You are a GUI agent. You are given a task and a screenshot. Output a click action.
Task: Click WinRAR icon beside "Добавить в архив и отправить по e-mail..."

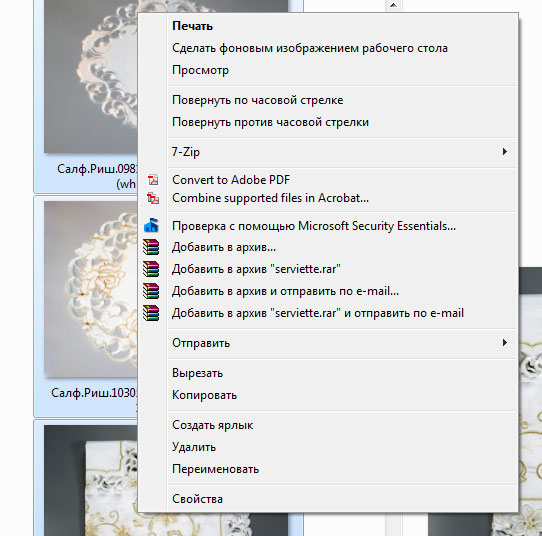pyautogui.click(x=151, y=291)
